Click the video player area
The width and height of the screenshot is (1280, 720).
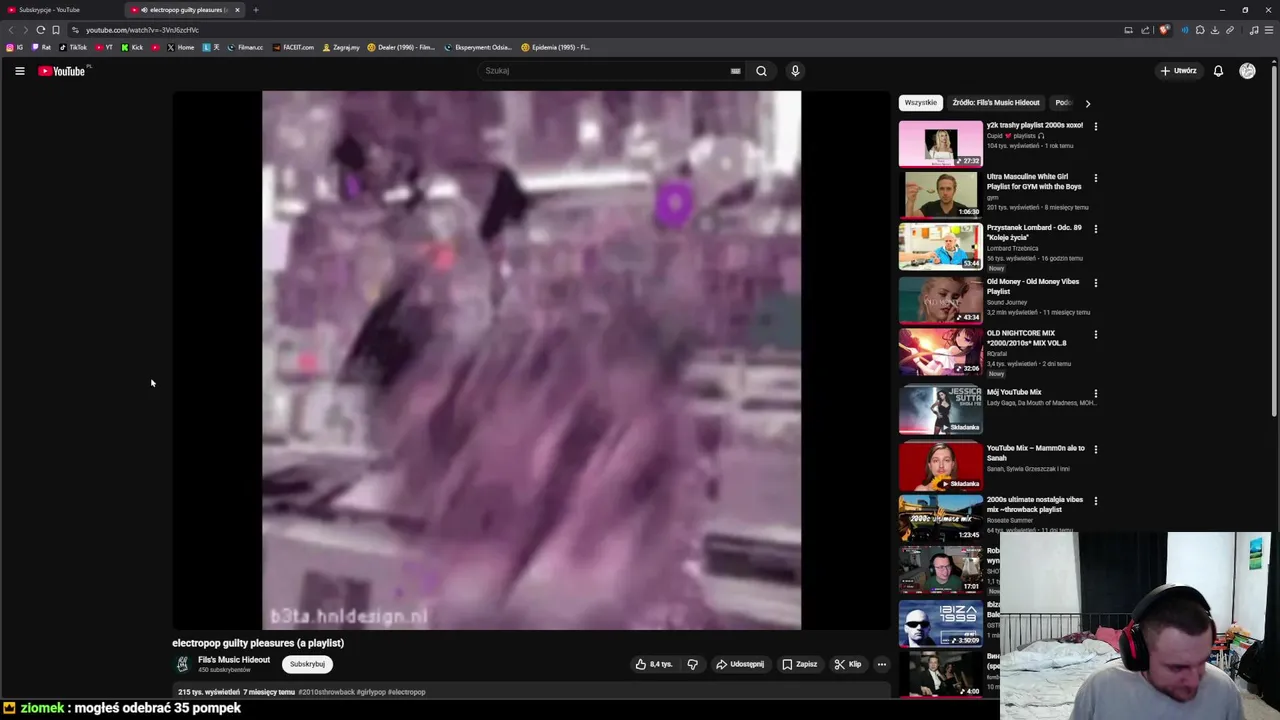click(x=531, y=360)
